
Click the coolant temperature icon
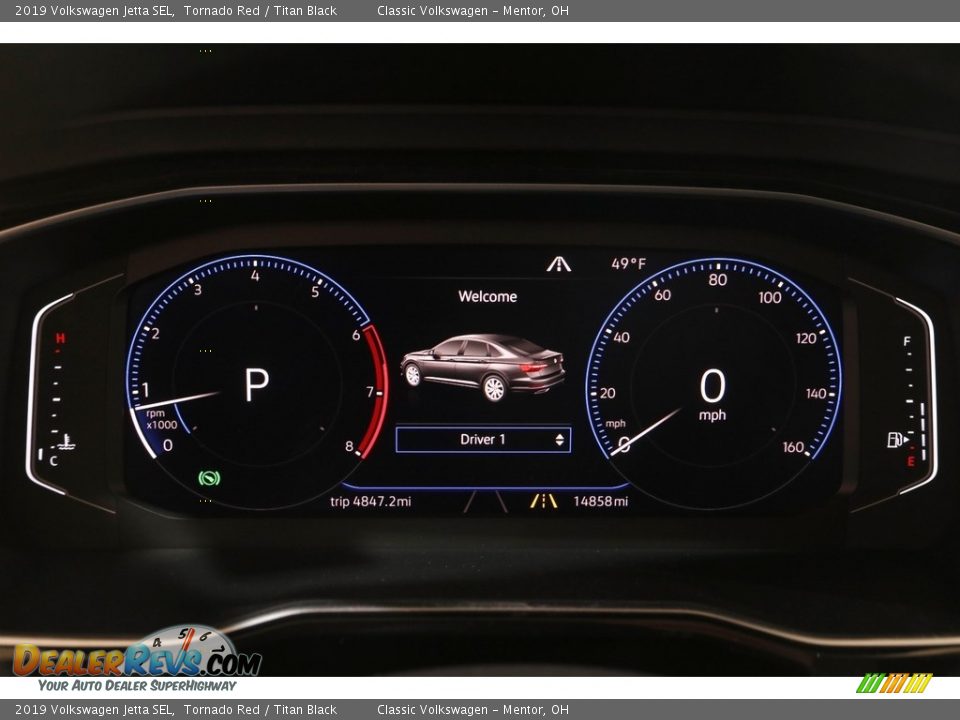pyautogui.click(x=67, y=440)
